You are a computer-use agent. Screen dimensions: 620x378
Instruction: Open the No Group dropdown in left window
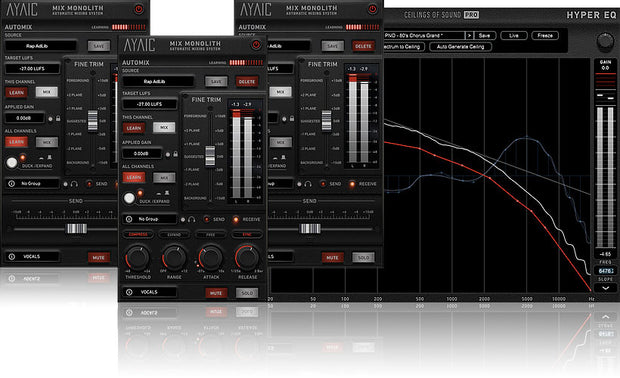[32, 184]
